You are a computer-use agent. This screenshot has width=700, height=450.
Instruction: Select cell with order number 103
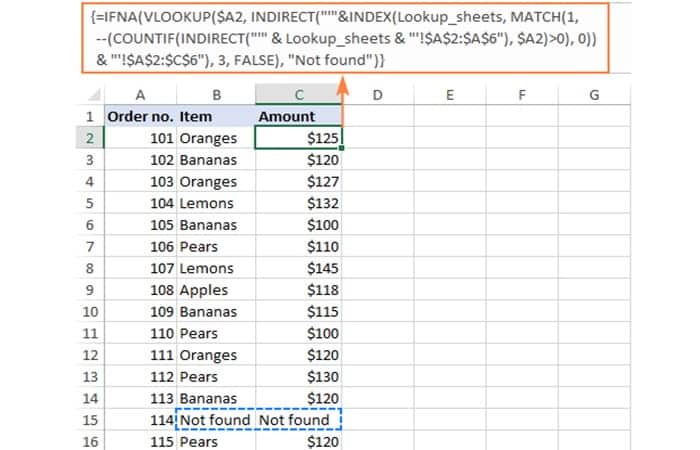pos(141,182)
